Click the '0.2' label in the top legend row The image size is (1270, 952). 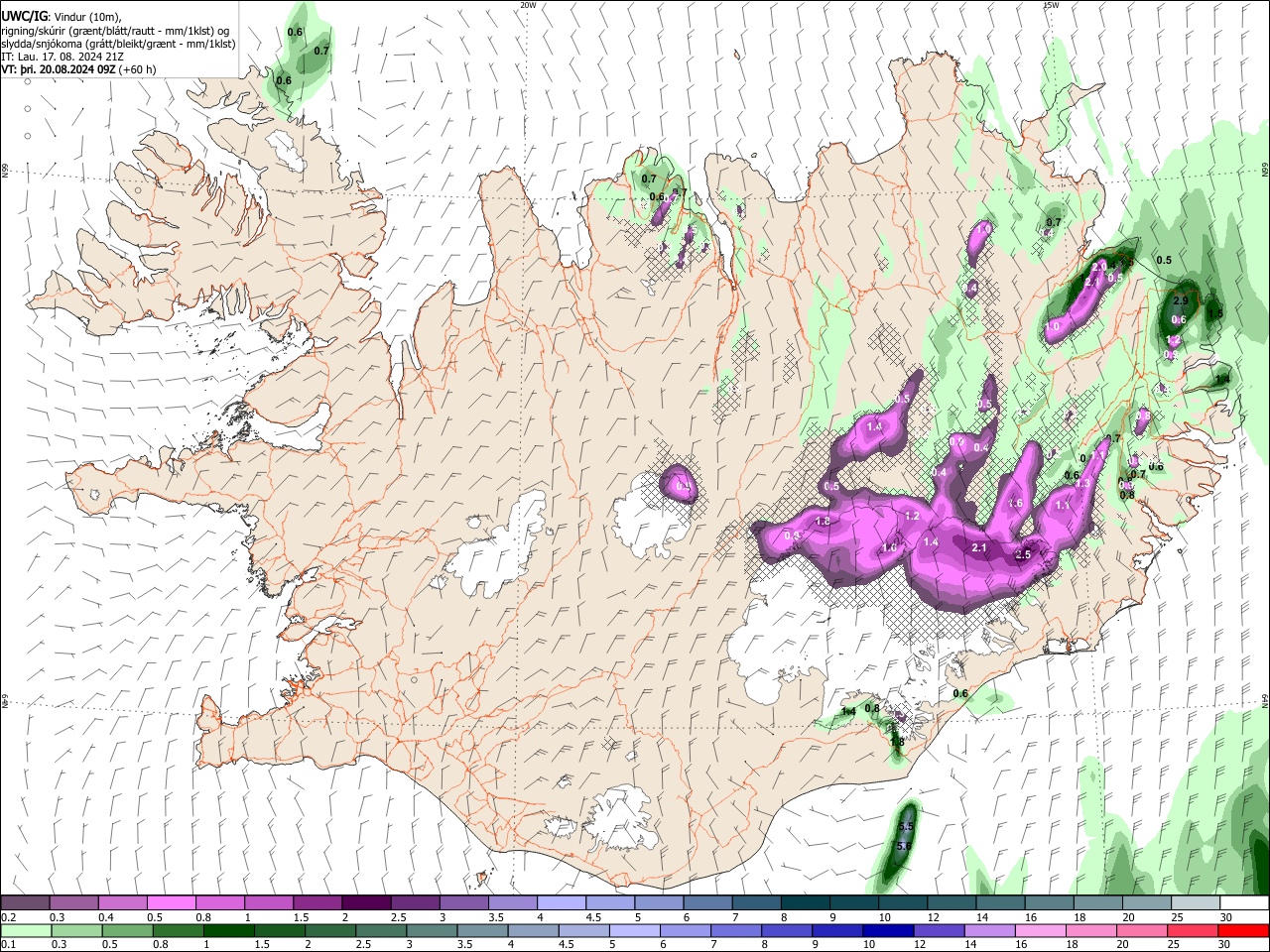(x=7, y=917)
